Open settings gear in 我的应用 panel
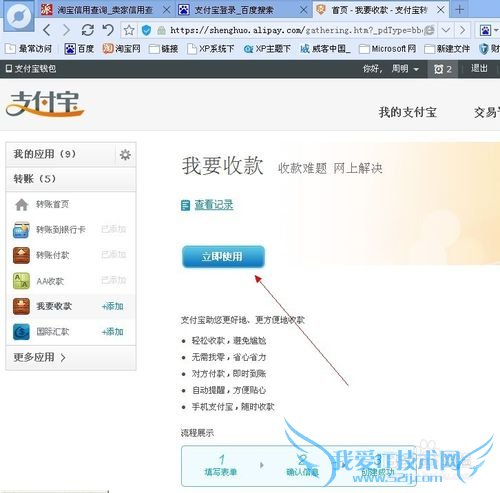This screenshot has width=500, height=493. (x=125, y=155)
